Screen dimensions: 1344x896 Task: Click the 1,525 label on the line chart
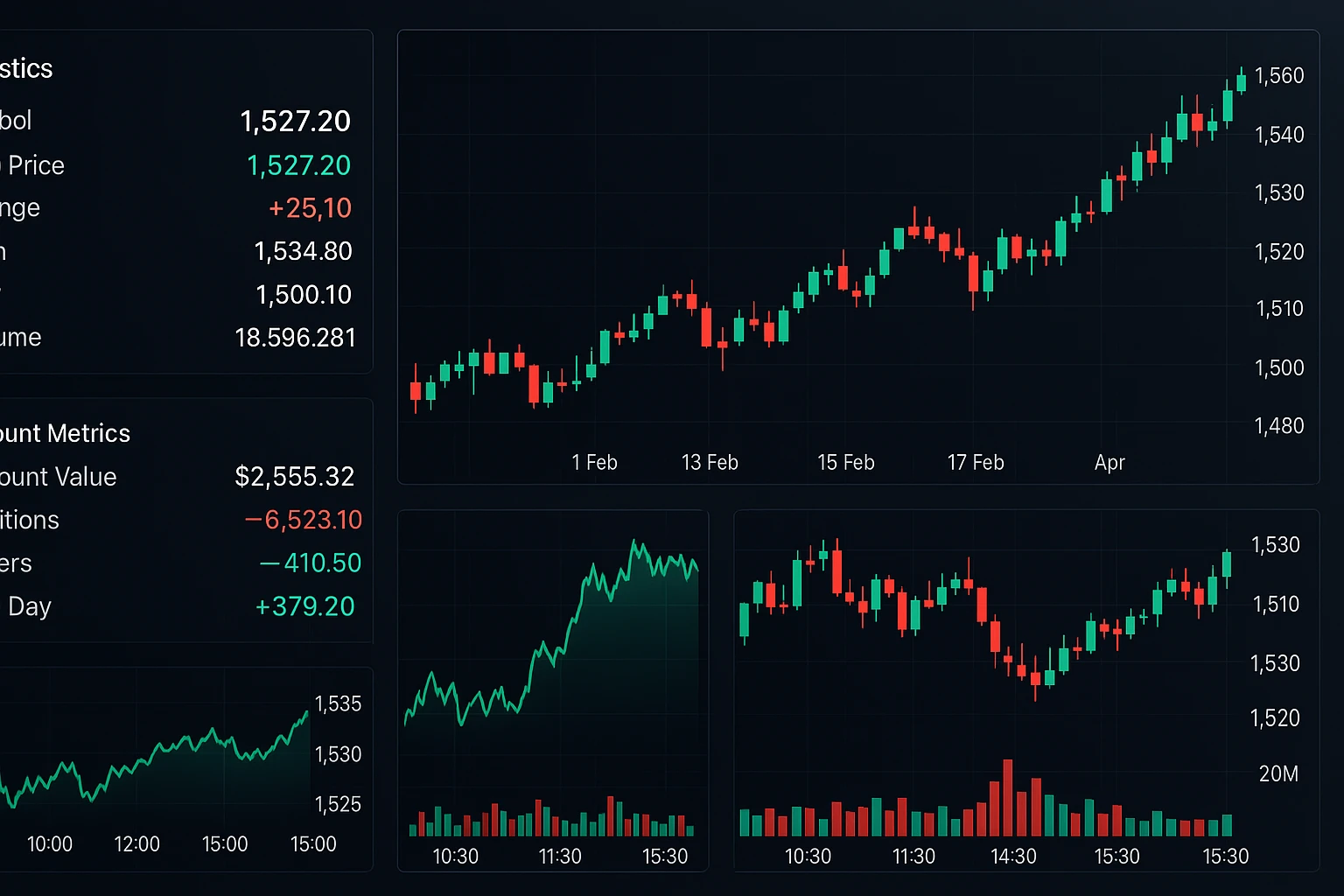pyautogui.click(x=338, y=804)
